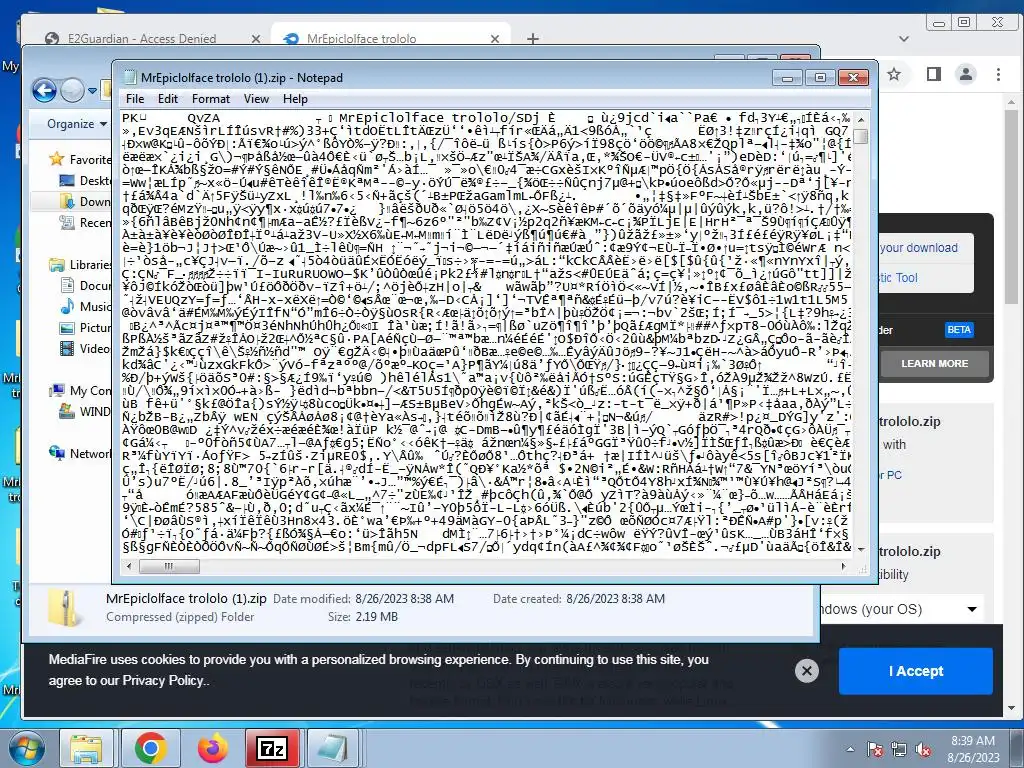Close the MrEpiclolface trololo browser tab
1024x768 pixels.
(495, 39)
